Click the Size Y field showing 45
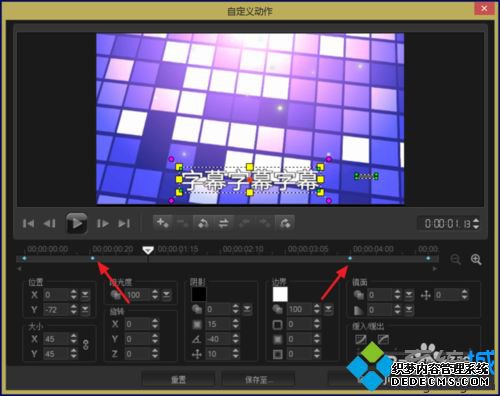This screenshot has width=500, height=396. [x=56, y=354]
